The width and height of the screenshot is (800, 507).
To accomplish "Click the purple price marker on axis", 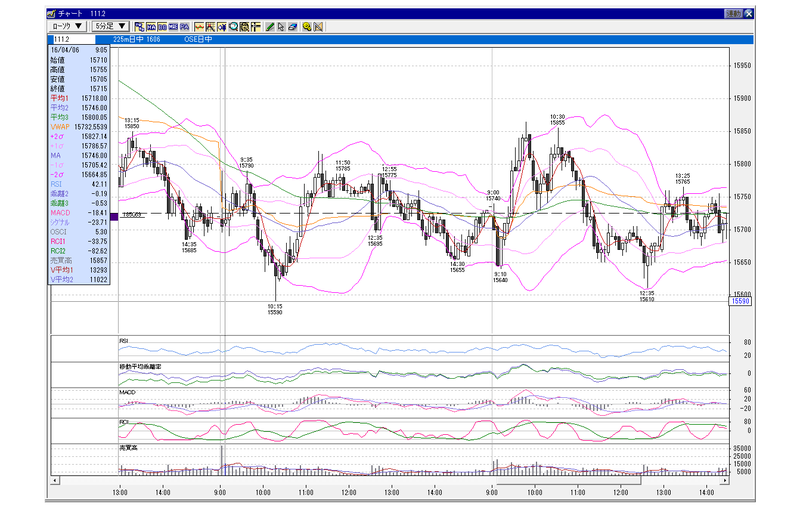I will [114, 217].
